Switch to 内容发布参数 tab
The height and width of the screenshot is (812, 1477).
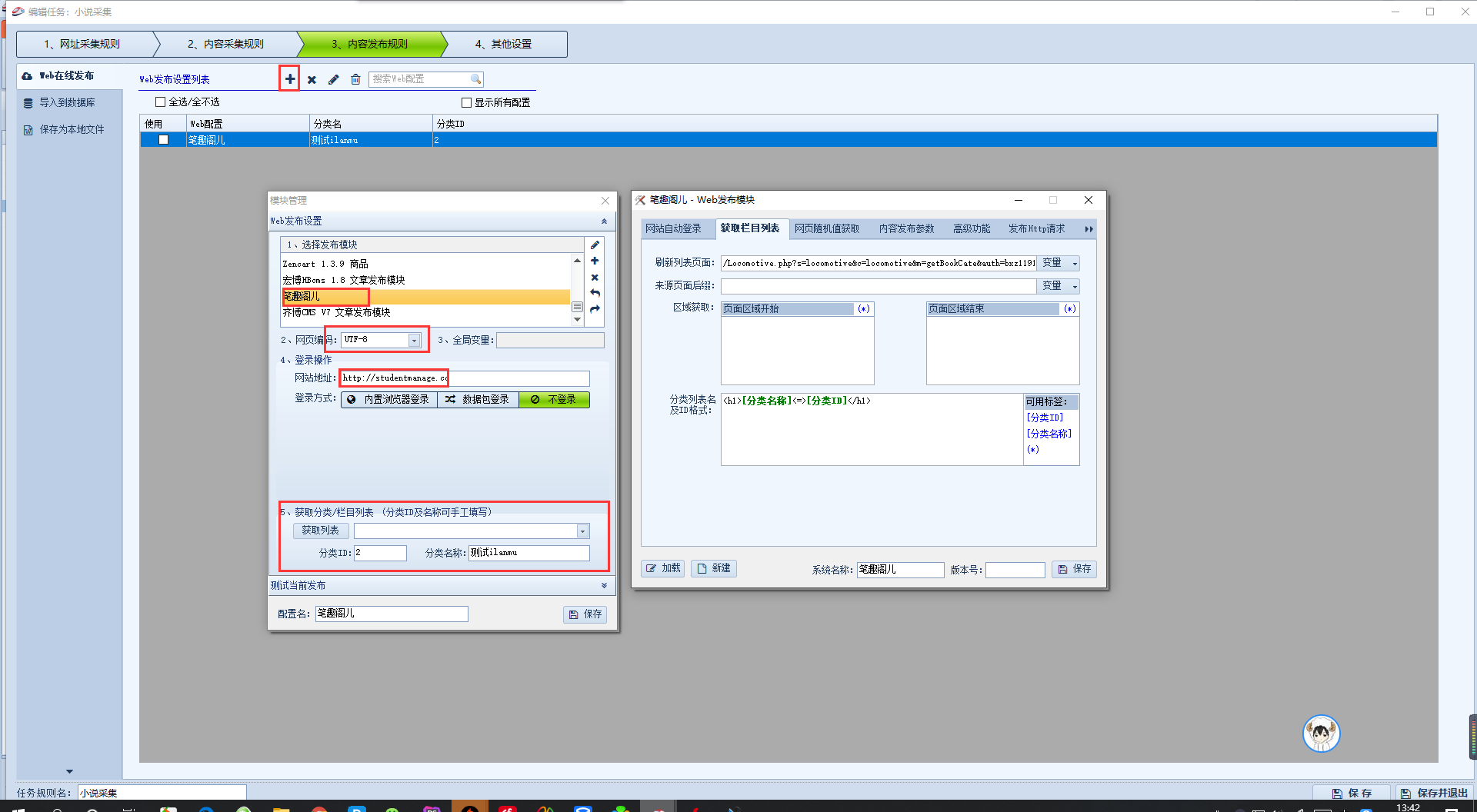[906, 228]
